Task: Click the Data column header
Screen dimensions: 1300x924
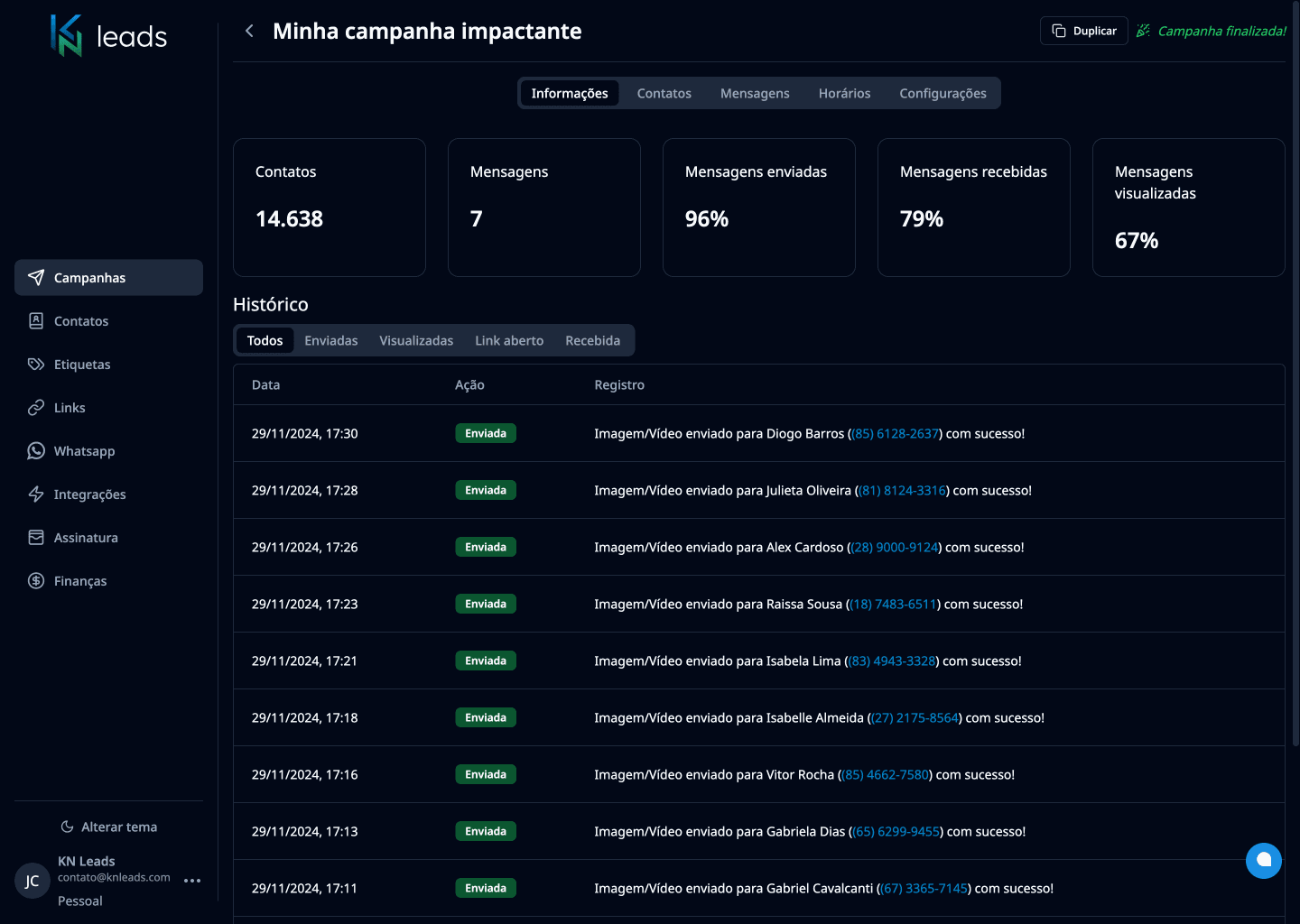Action: coord(266,384)
